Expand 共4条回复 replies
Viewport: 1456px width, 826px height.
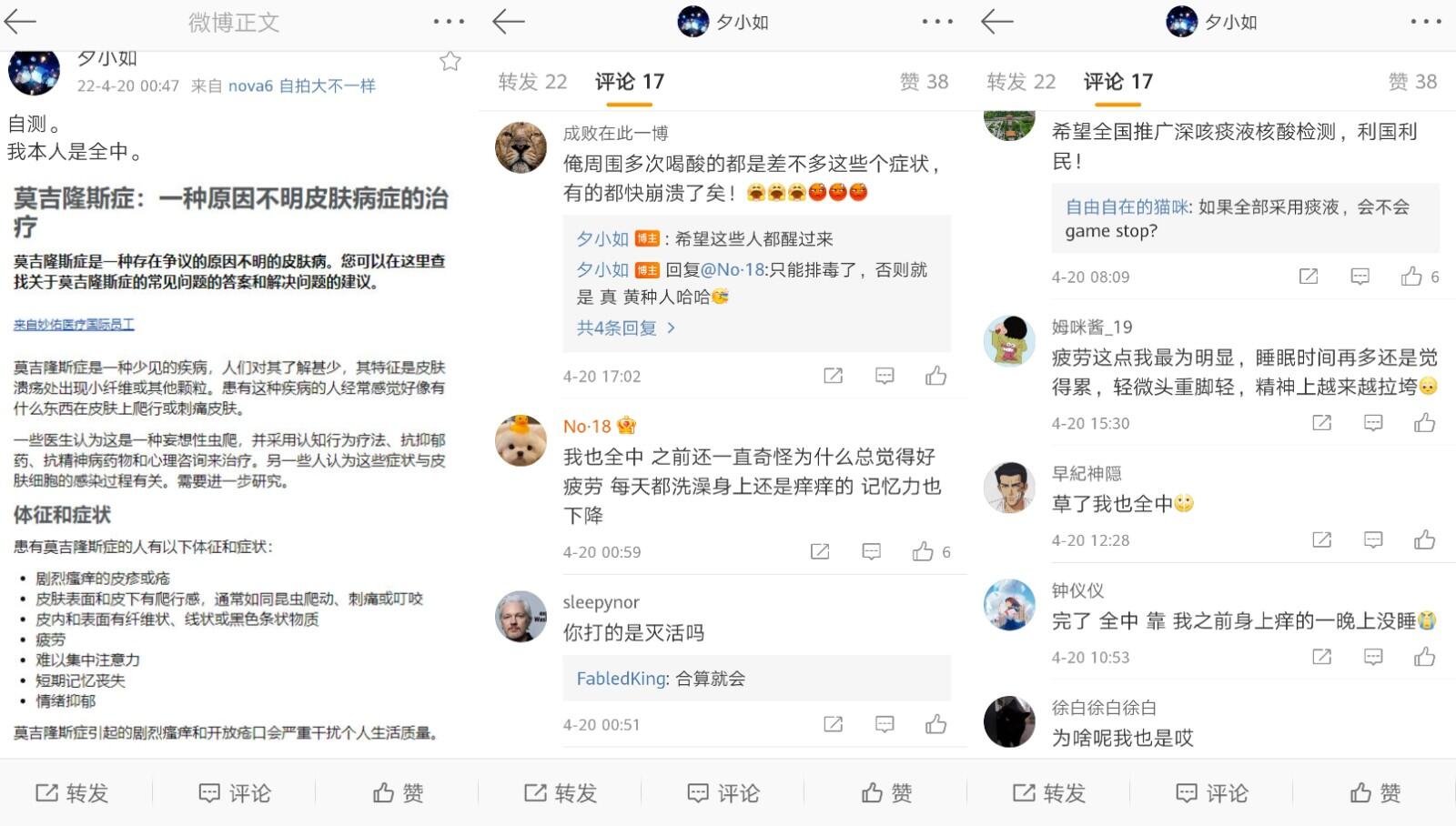click(x=625, y=328)
